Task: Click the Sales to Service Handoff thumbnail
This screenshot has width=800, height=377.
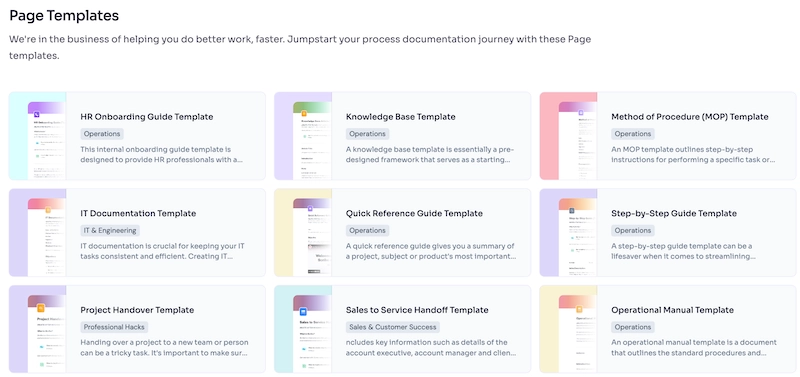Action: [x=303, y=329]
